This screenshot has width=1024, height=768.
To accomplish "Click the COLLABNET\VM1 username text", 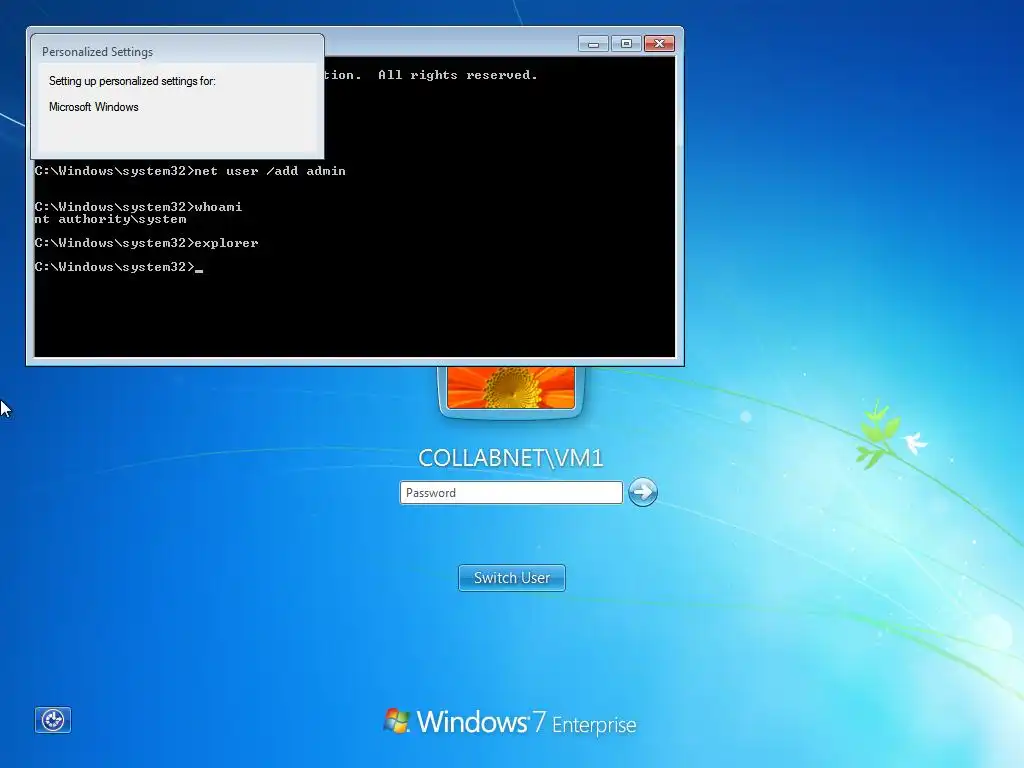I will coord(511,458).
